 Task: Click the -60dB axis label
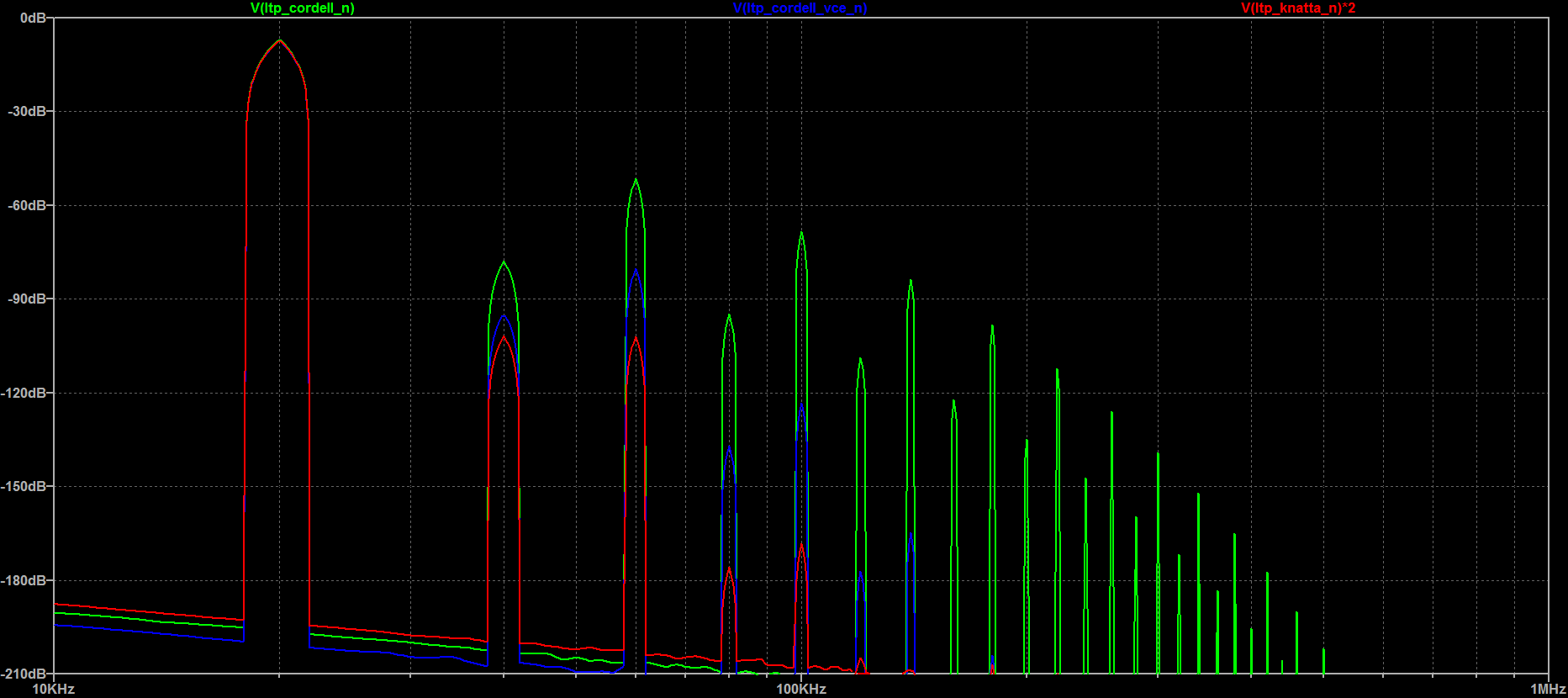pos(27,205)
